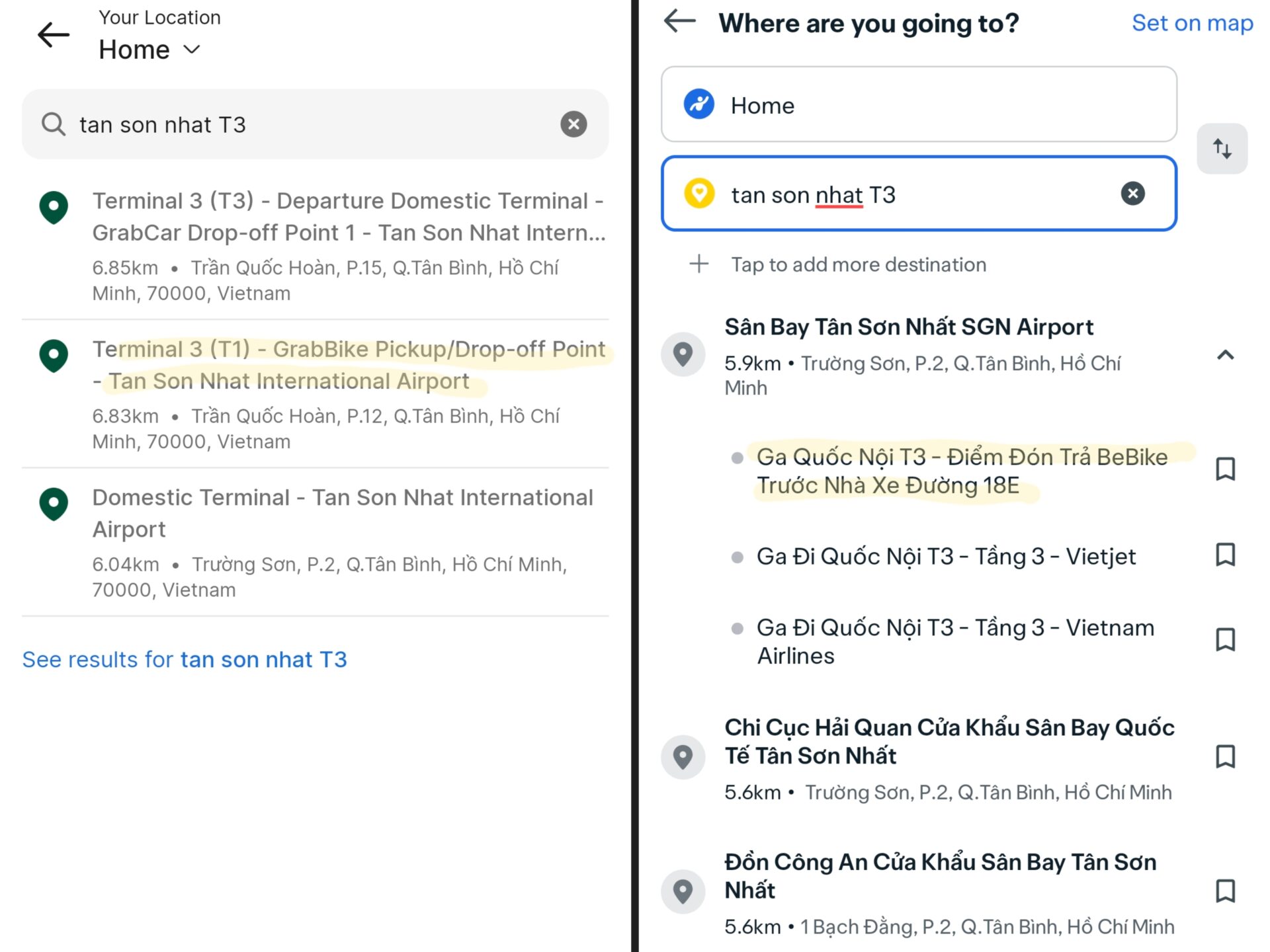
Task: Click destination field tan son nhat T3
Action: click(919, 194)
